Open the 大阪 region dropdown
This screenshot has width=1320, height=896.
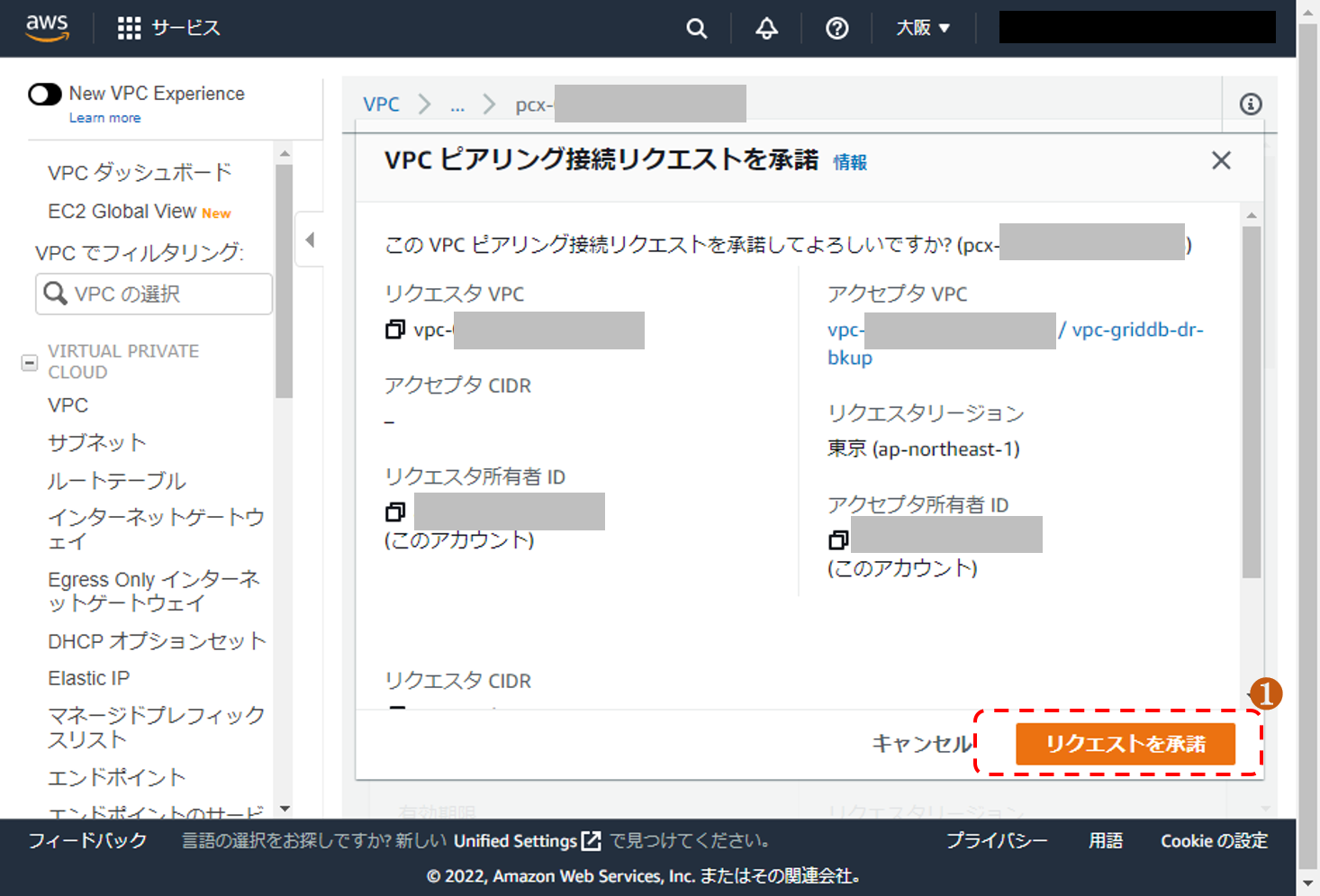click(923, 28)
